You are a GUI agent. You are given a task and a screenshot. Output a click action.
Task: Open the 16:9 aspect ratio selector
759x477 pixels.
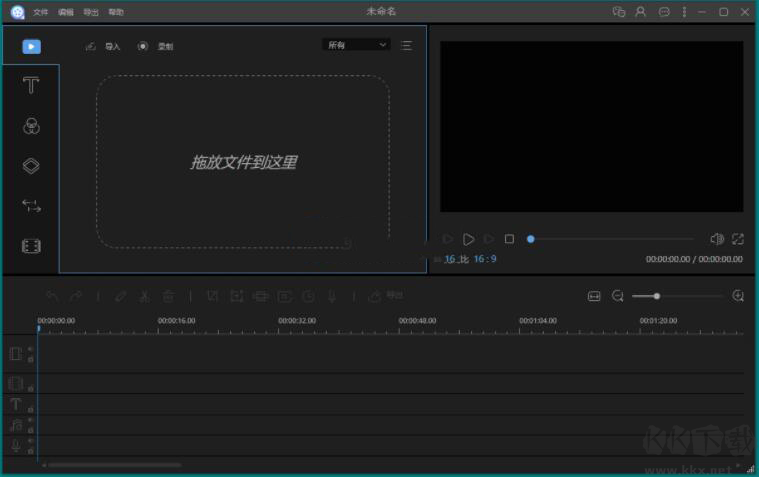(484, 259)
